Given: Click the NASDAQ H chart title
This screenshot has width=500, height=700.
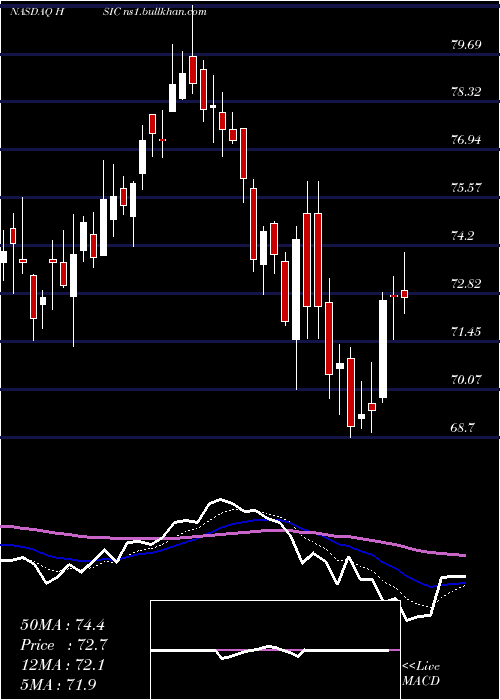Looking at the screenshot, I should click(x=38, y=12).
